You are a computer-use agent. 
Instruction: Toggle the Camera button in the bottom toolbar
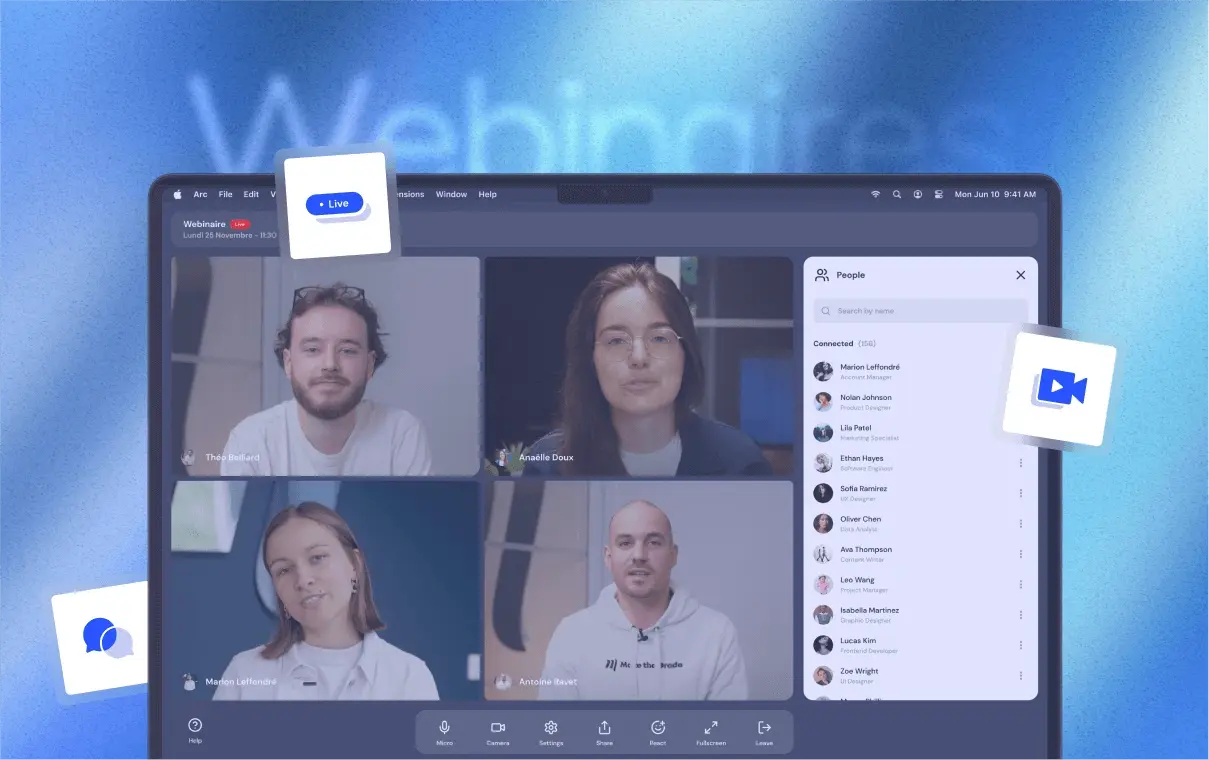tap(497, 732)
